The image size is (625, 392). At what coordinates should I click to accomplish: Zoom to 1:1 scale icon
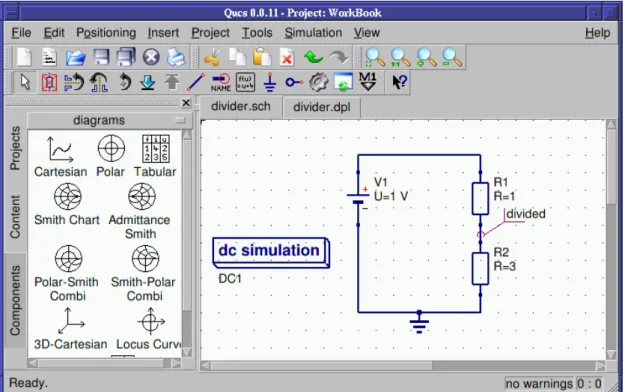pos(400,57)
